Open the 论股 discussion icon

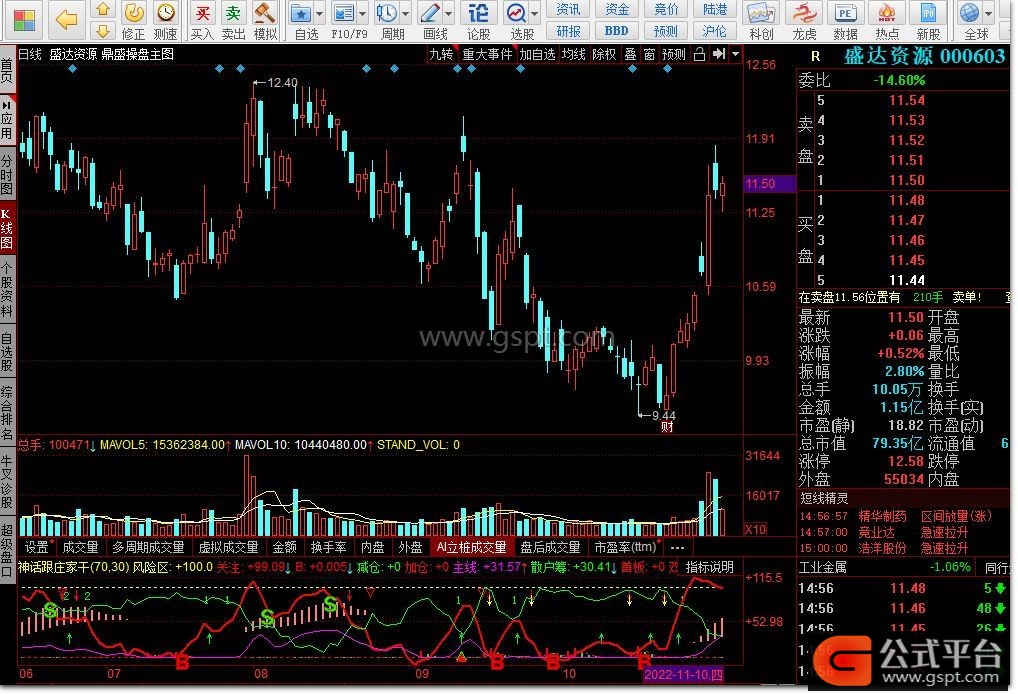[478, 12]
